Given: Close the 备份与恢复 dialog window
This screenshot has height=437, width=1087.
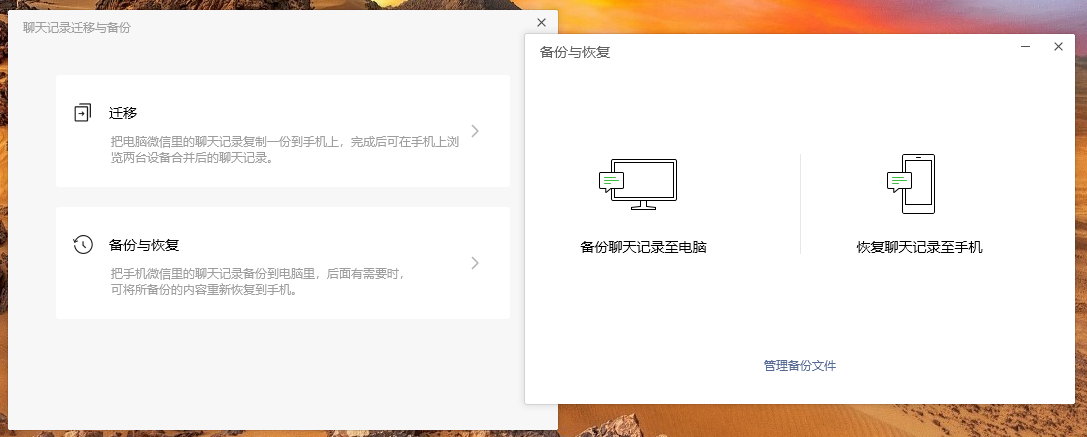Looking at the screenshot, I should pos(1058,46).
